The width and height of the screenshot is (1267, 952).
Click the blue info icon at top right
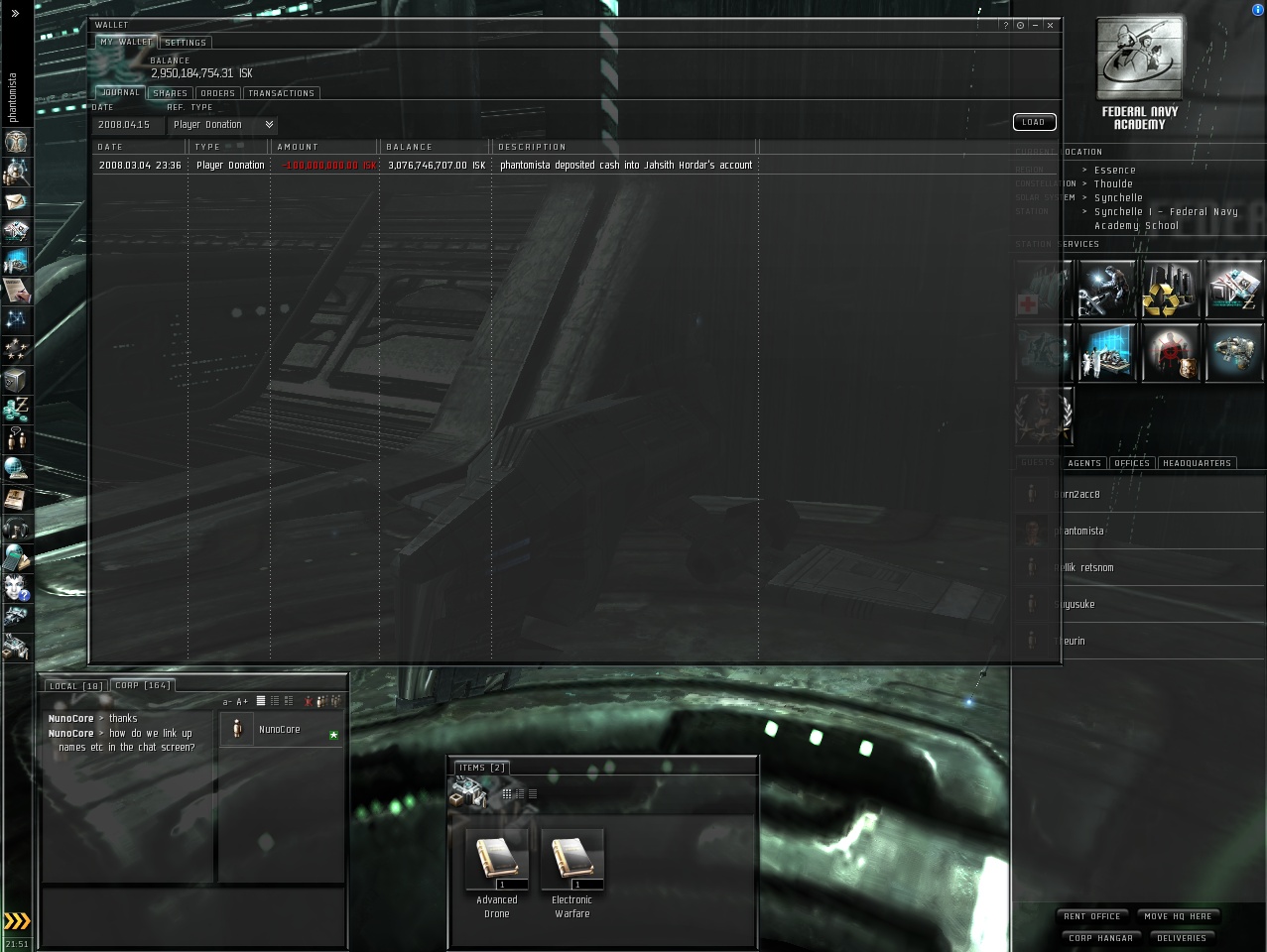1258,9
